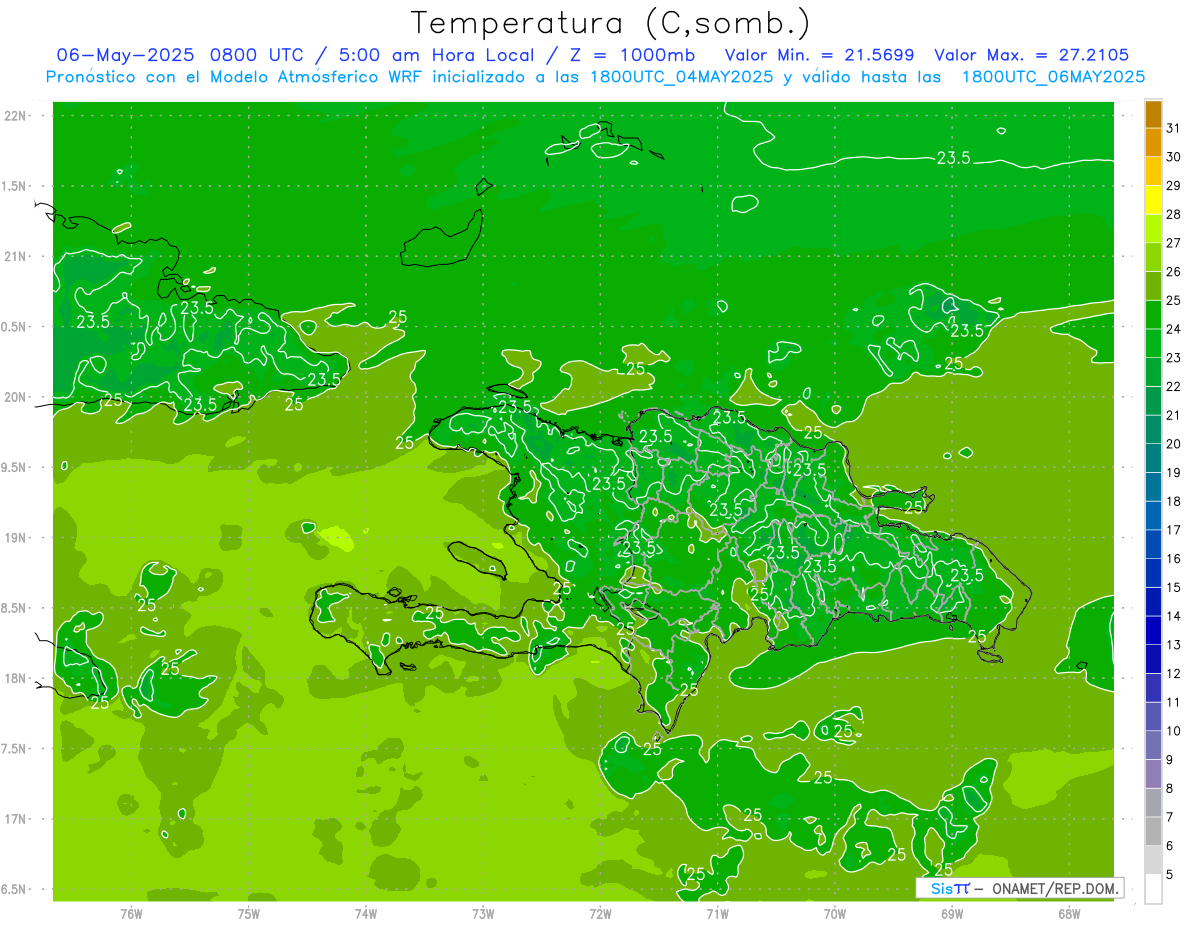Image resolution: width=1200 pixels, height=927 pixels.
Task: Pick the yellow swatch between 28 and 29
Action: (1153, 200)
